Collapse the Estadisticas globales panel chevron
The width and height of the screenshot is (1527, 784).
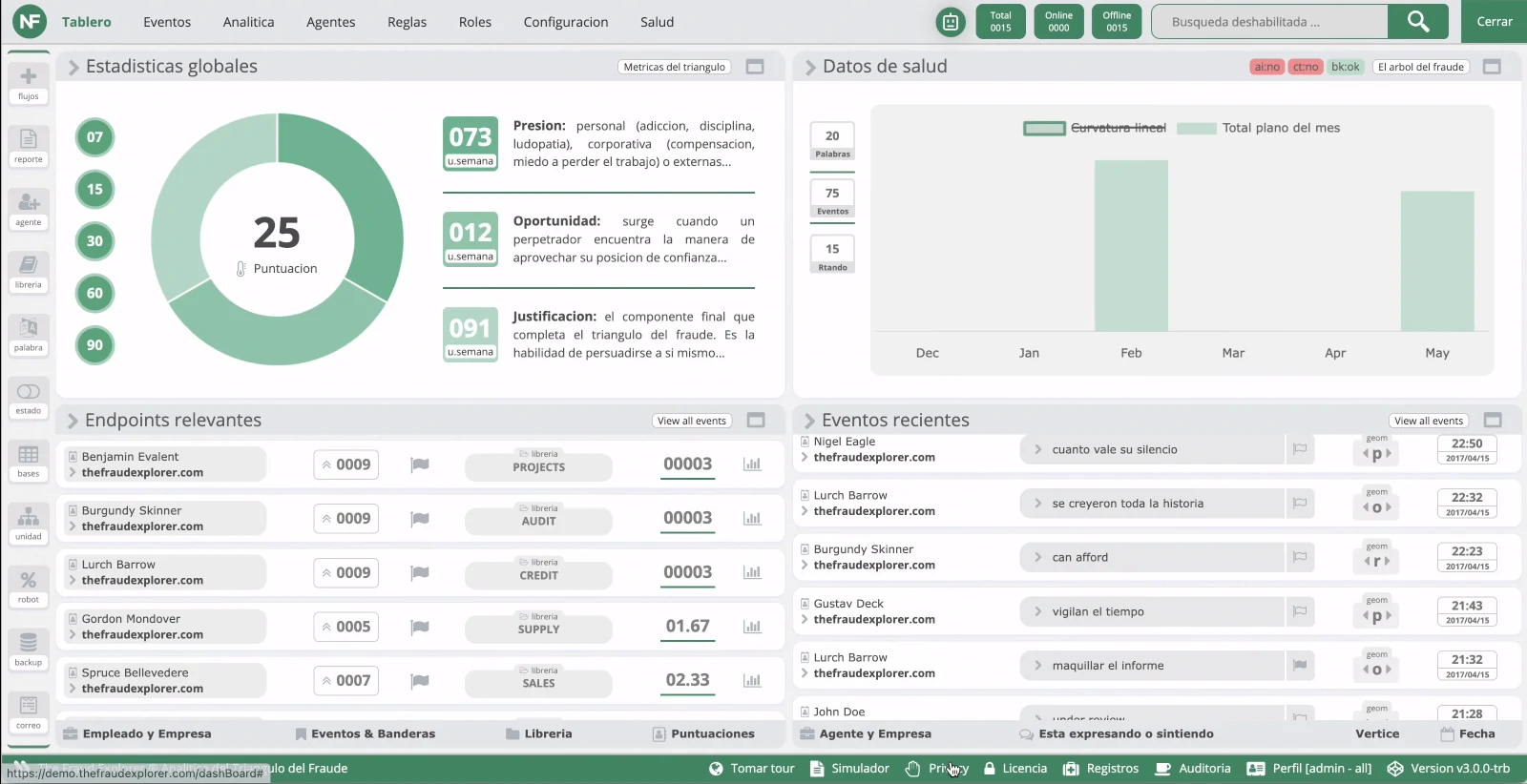coord(73,67)
